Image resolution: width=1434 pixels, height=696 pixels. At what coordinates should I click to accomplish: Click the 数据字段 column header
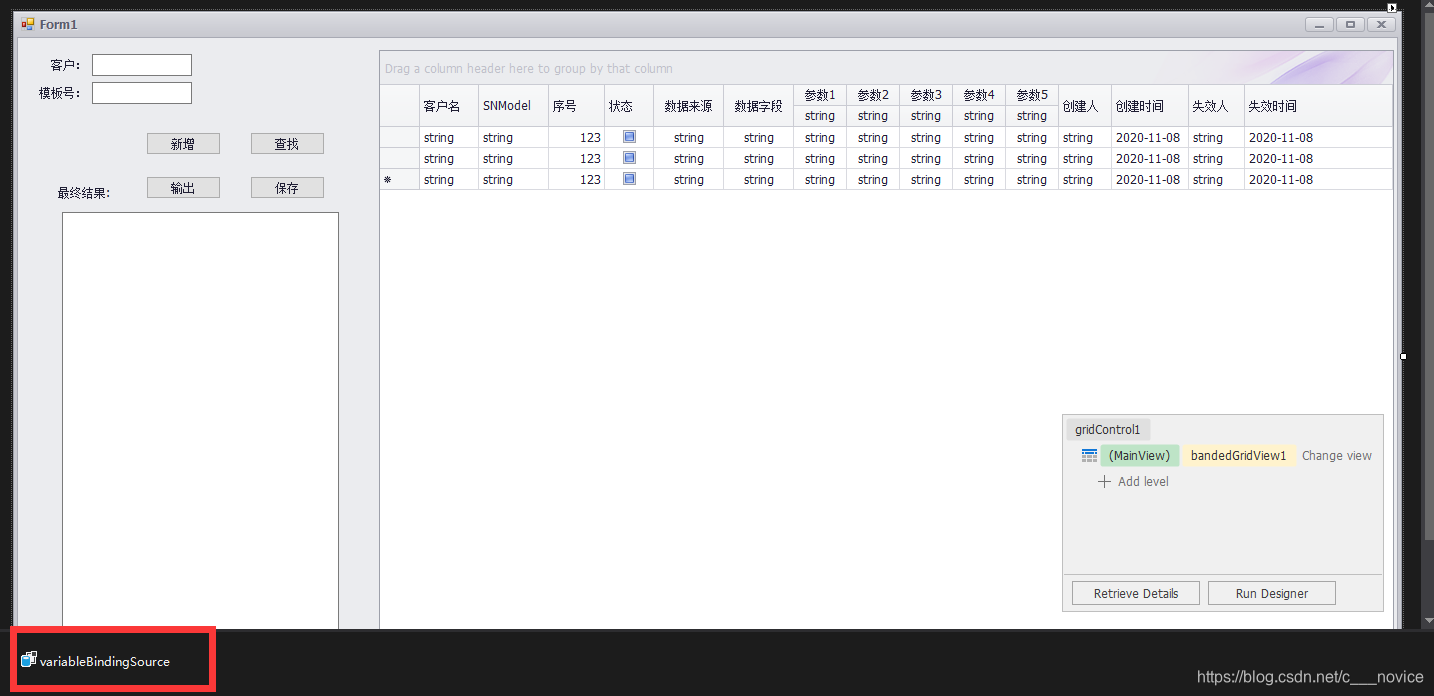click(x=759, y=106)
